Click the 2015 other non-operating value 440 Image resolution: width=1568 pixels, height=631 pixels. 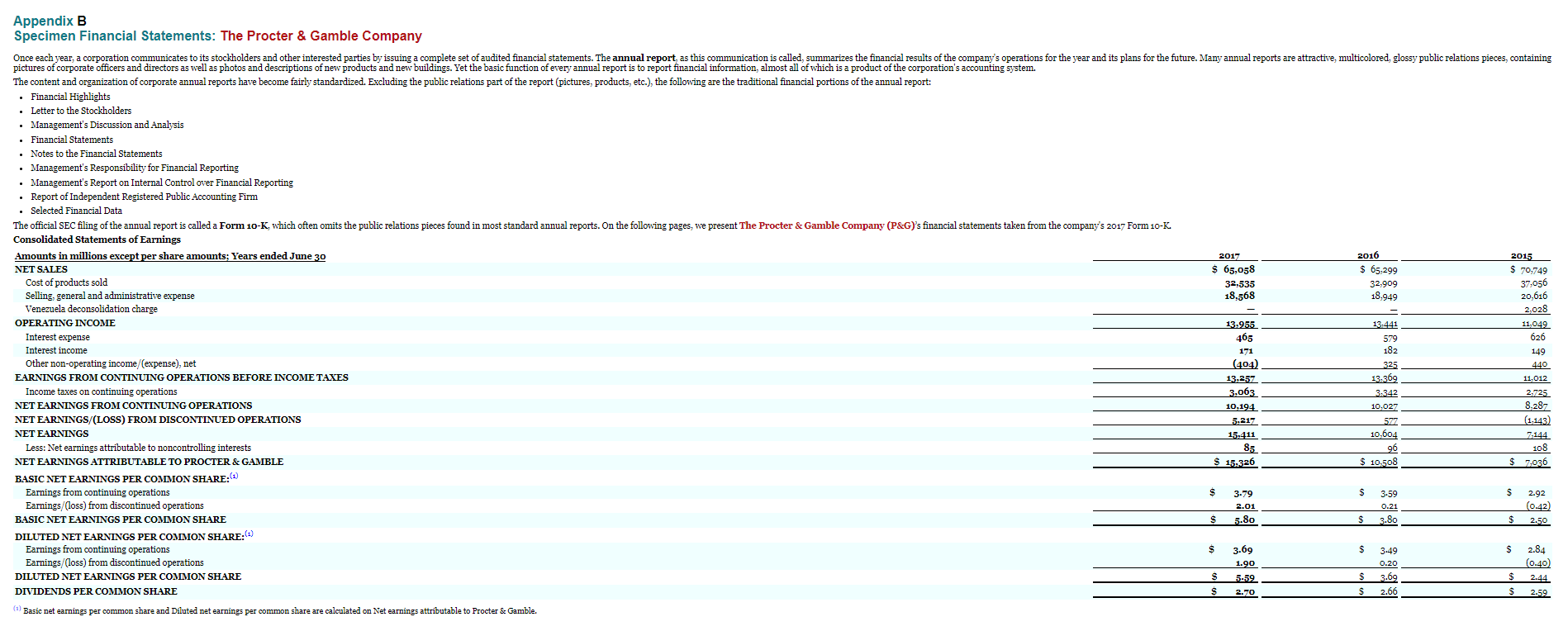[1539, 363]
